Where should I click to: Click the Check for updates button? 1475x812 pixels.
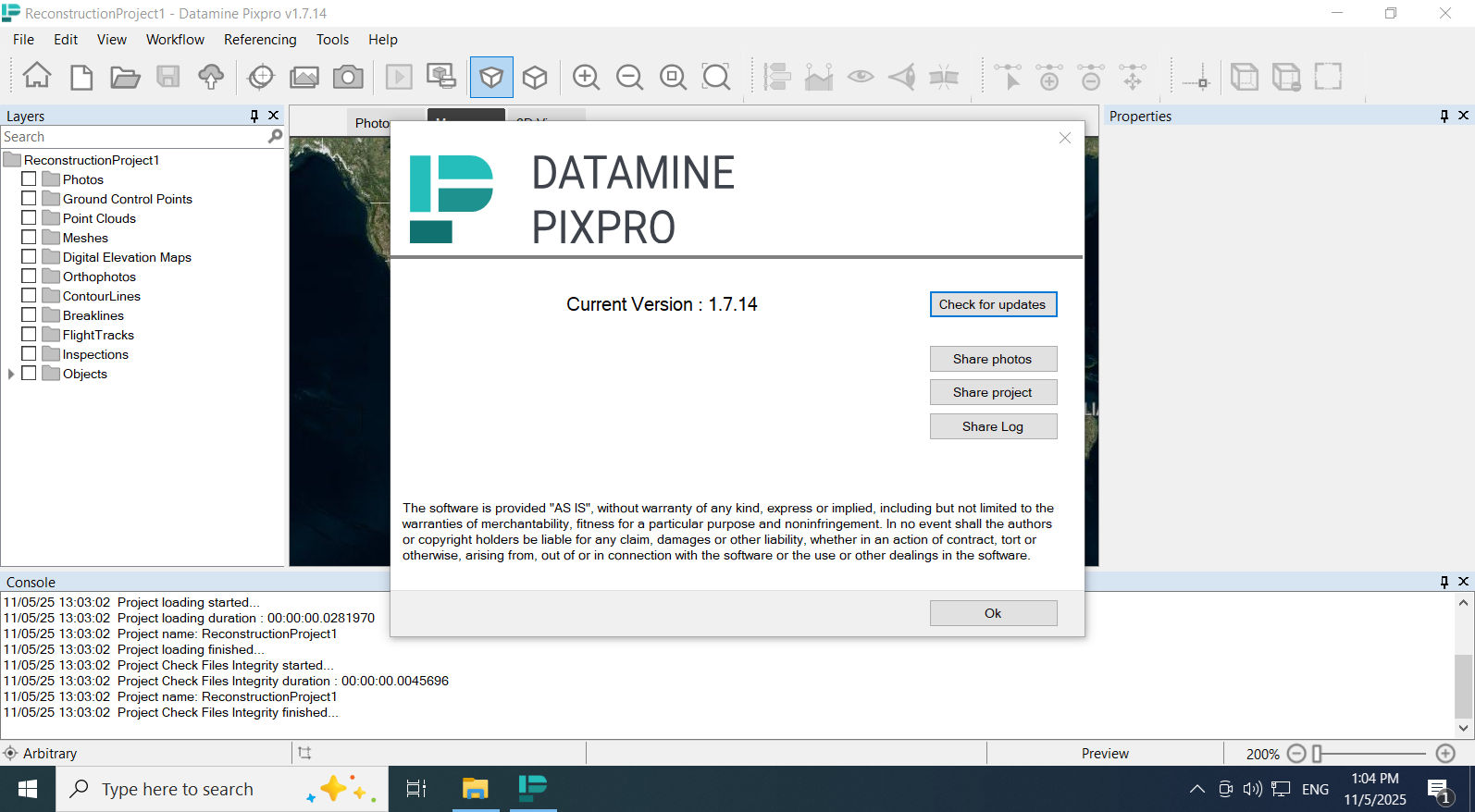point(992,304)
